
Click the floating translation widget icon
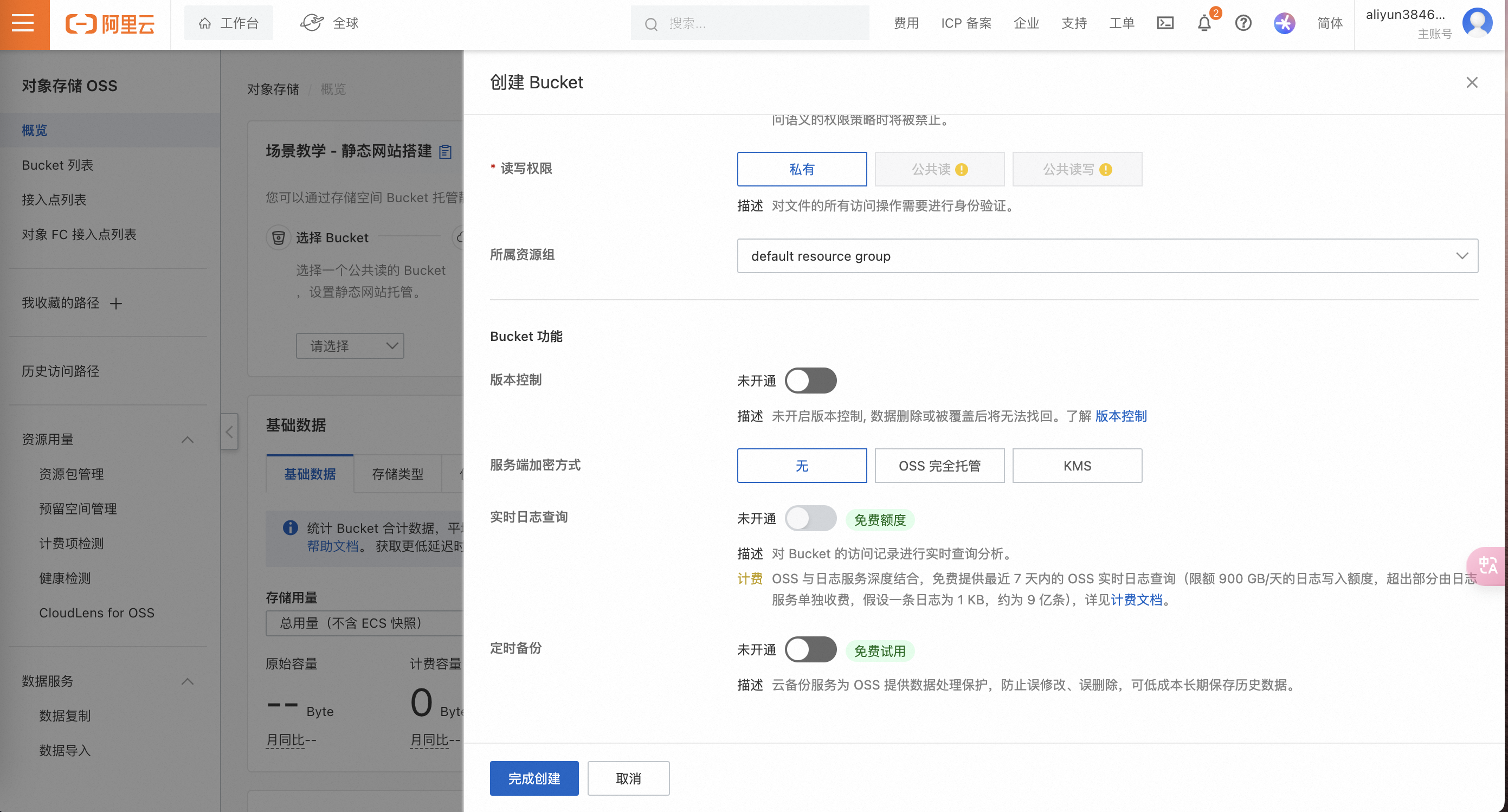1487,565
